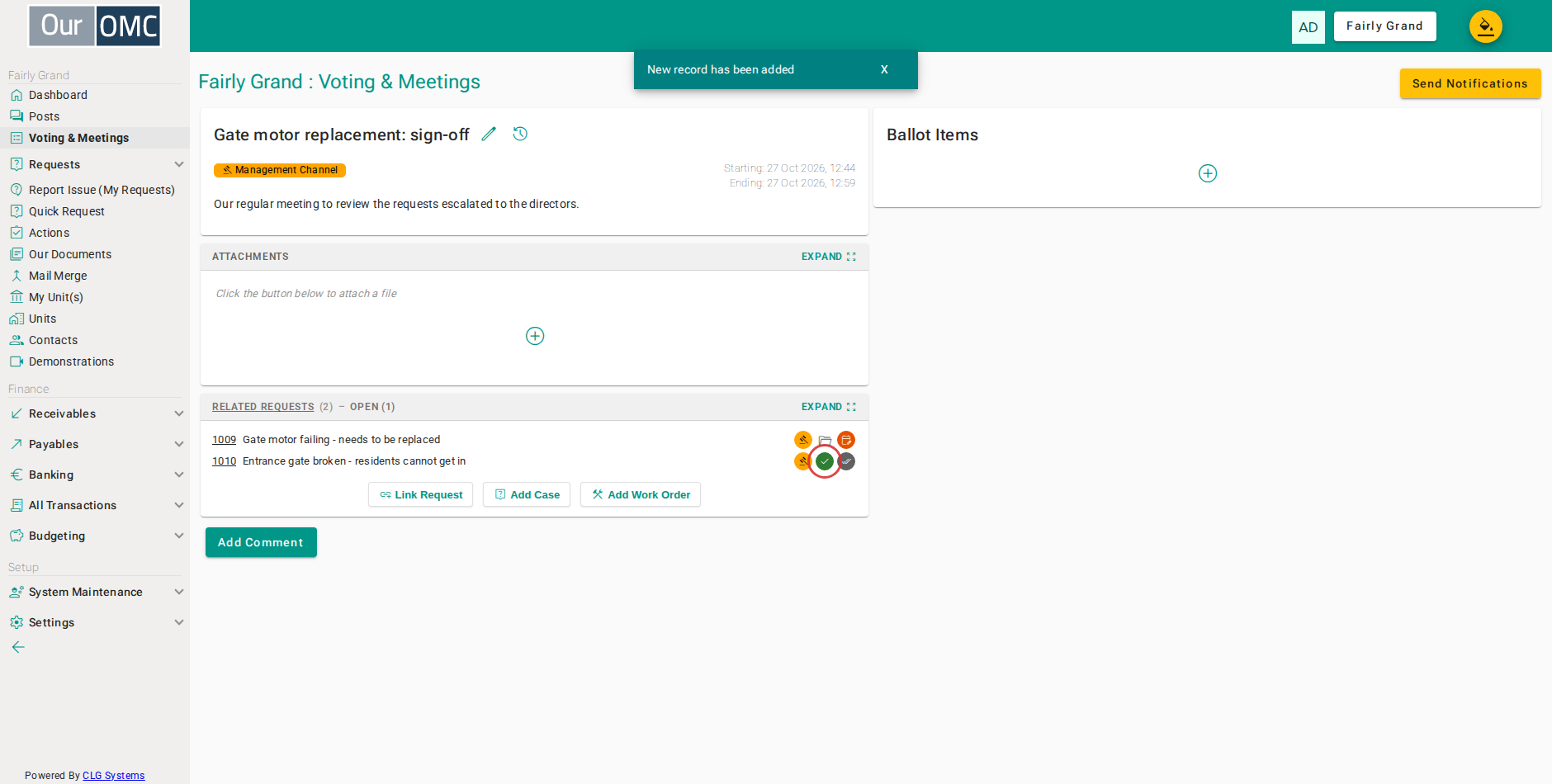Open the folder icon on request 1009
This screenshot has width=1552, height=784.
825,440
